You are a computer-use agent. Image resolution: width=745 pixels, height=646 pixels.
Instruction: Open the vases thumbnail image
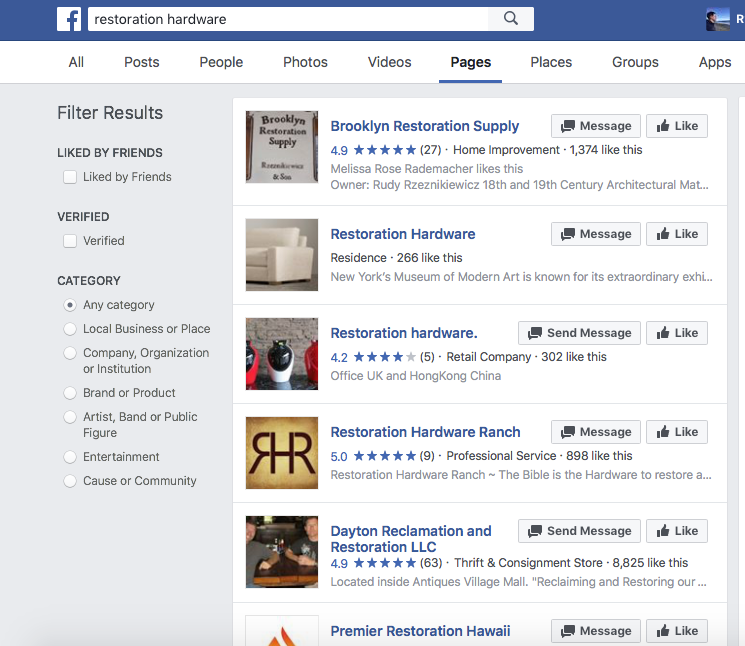[282, 354]
